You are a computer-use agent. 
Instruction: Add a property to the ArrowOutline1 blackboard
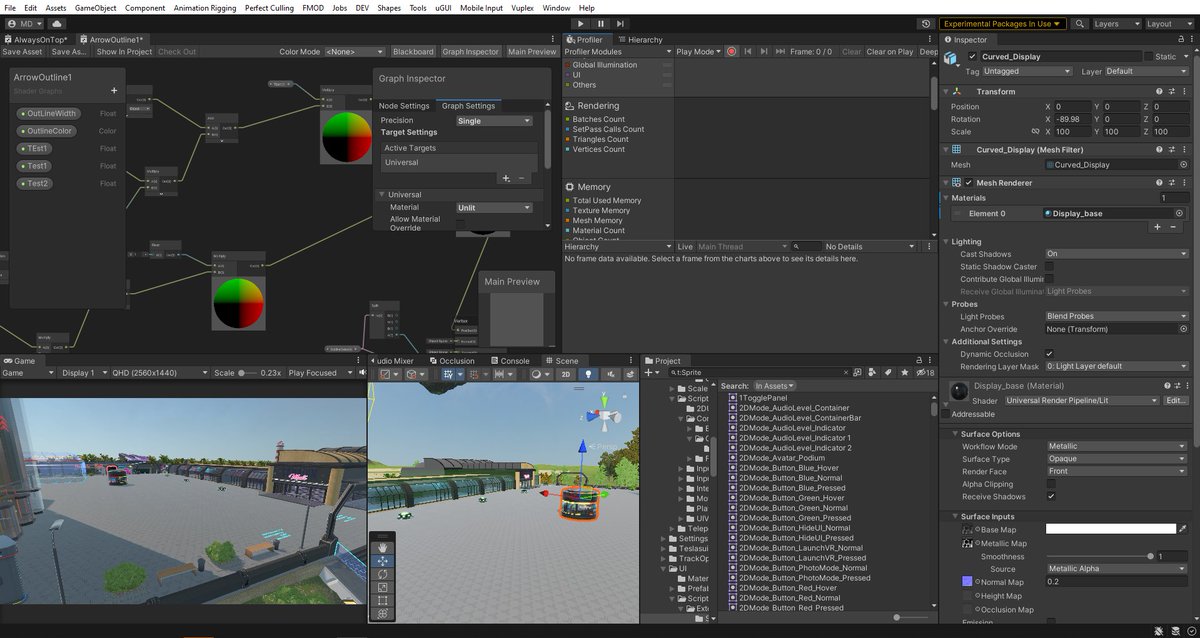point(114,91)
